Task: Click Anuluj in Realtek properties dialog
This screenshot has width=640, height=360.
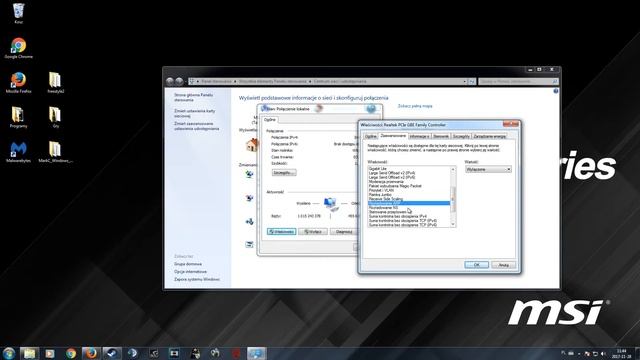Action: click(503, 265)
